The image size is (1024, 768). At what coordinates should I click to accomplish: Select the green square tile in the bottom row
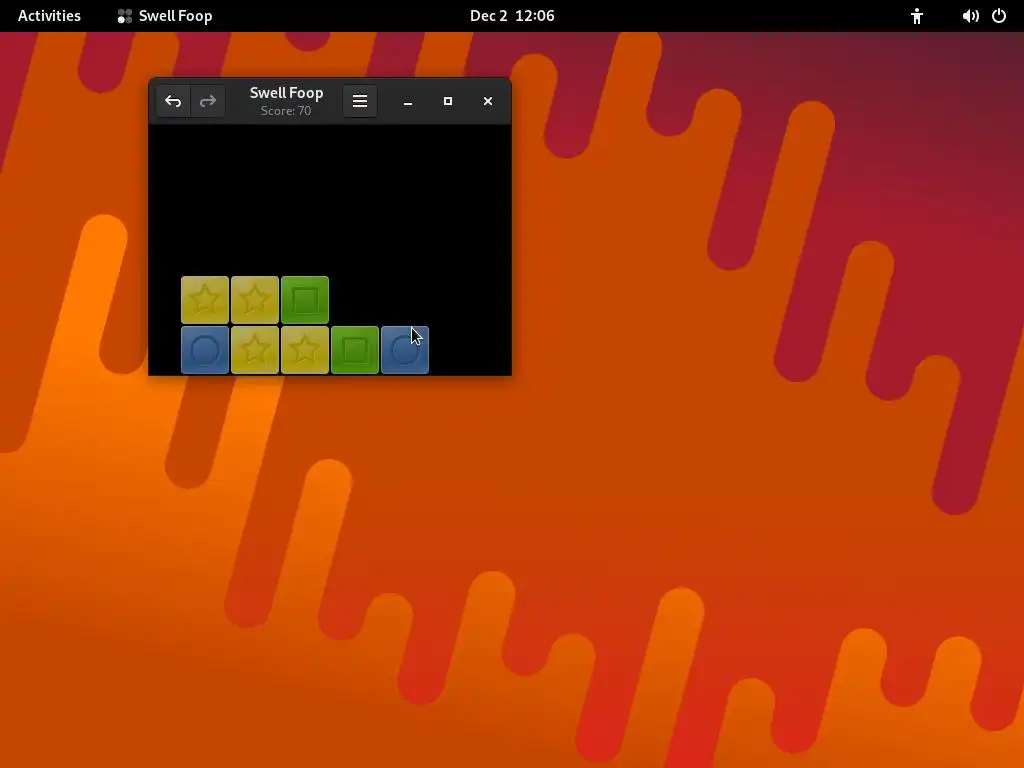click(x=355, y=350)
